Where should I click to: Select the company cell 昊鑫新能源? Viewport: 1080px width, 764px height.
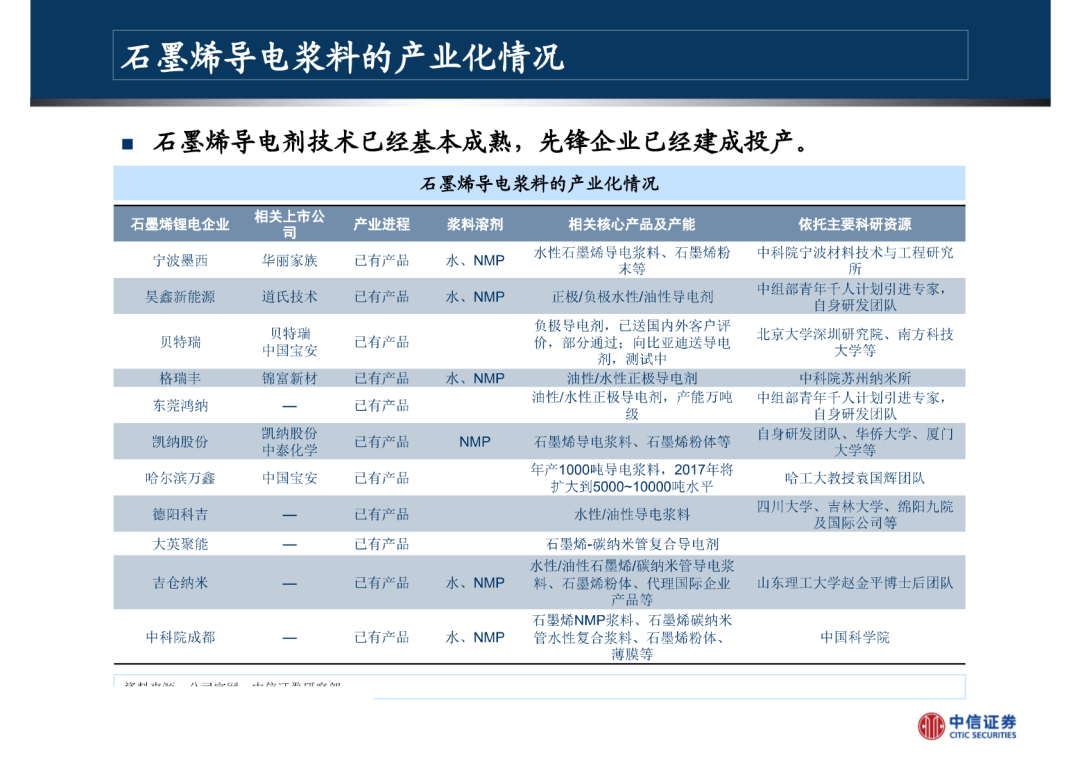point(180,297)
